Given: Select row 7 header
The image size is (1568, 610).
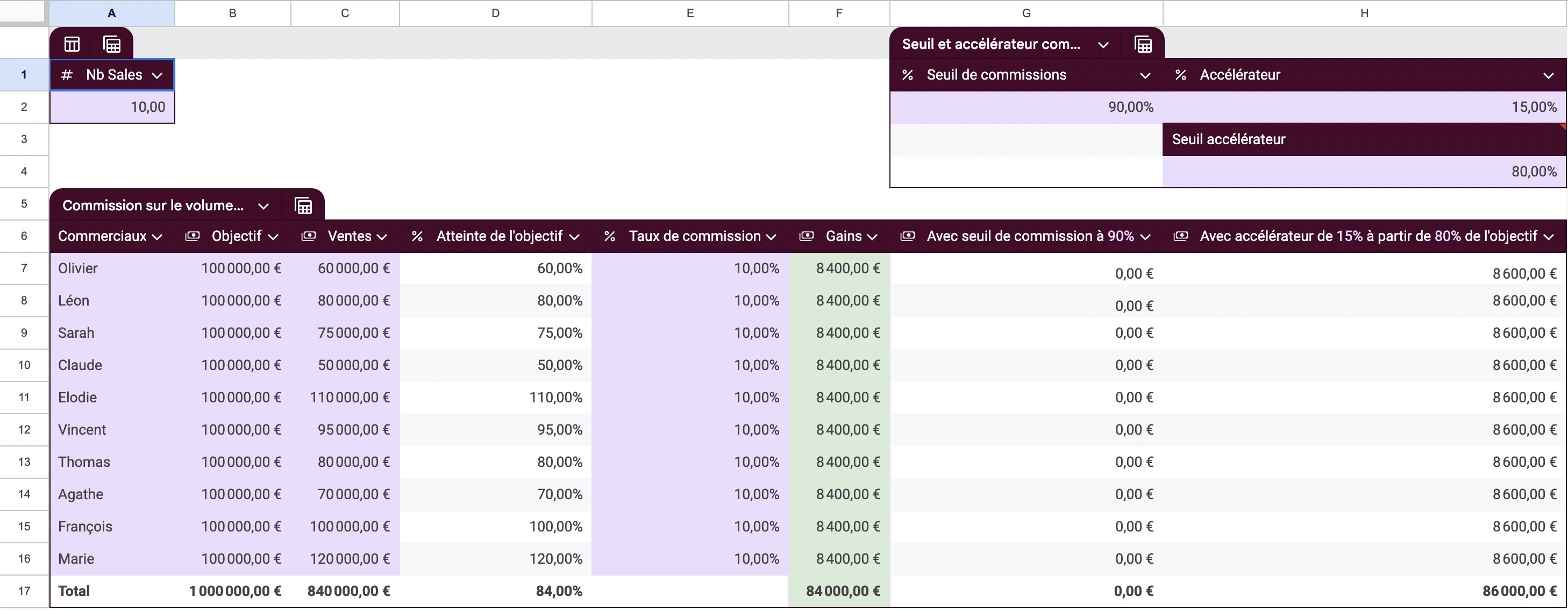Looking at the screenshot, I should 24,268.
